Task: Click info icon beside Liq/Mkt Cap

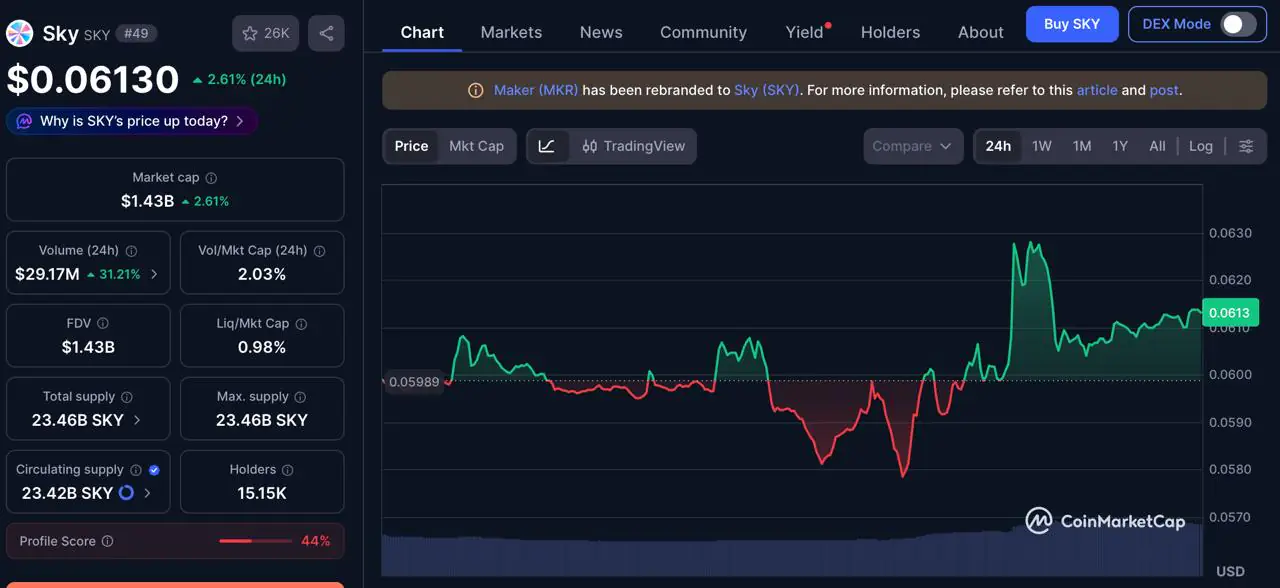Action: click(x=301, y=324)
